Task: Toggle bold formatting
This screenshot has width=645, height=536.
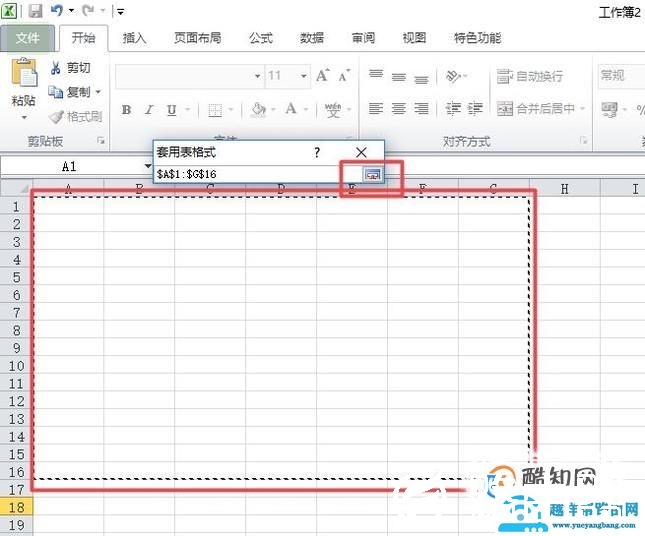Action: [127, 110]
